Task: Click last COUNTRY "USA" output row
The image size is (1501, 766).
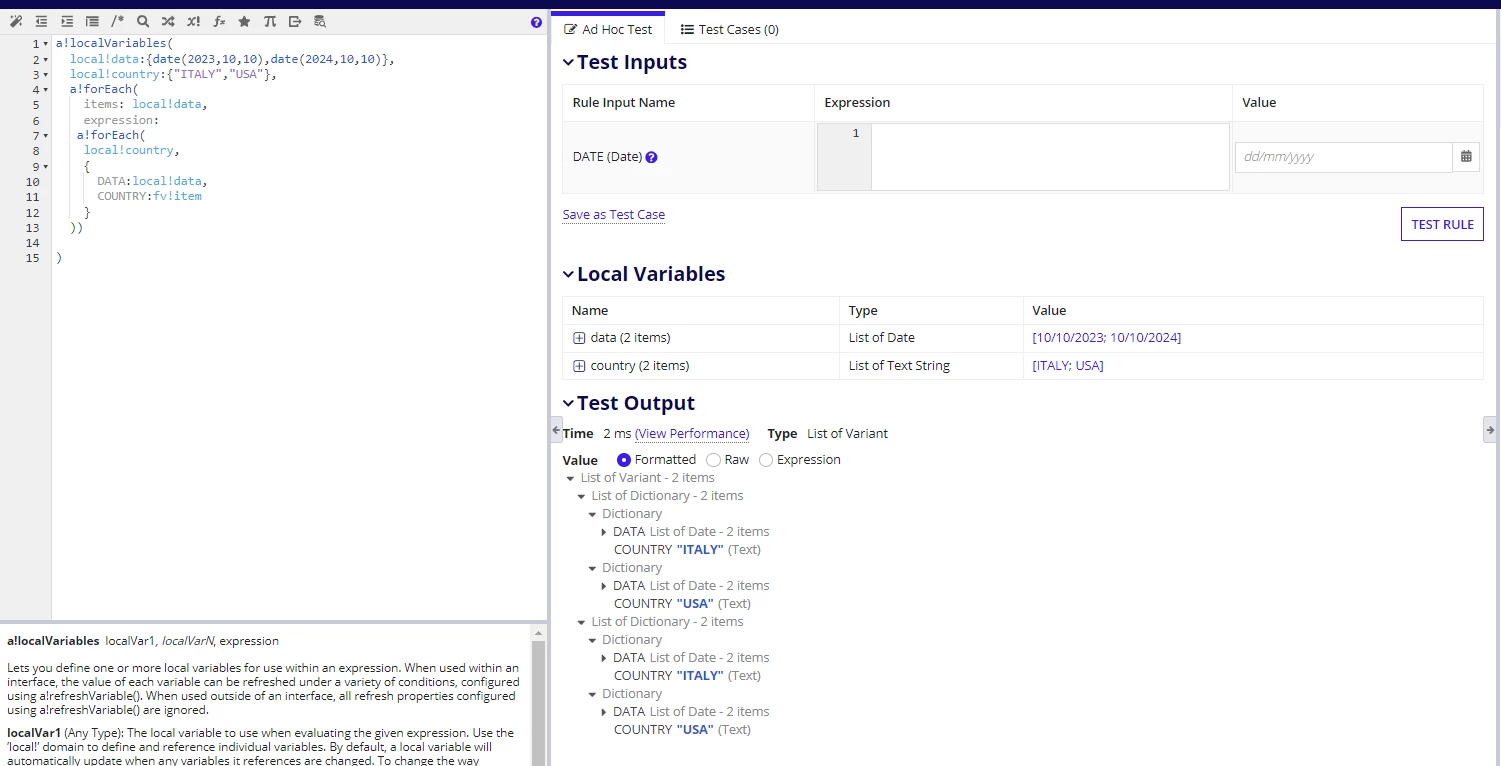Action: click(x=682, y=730)
